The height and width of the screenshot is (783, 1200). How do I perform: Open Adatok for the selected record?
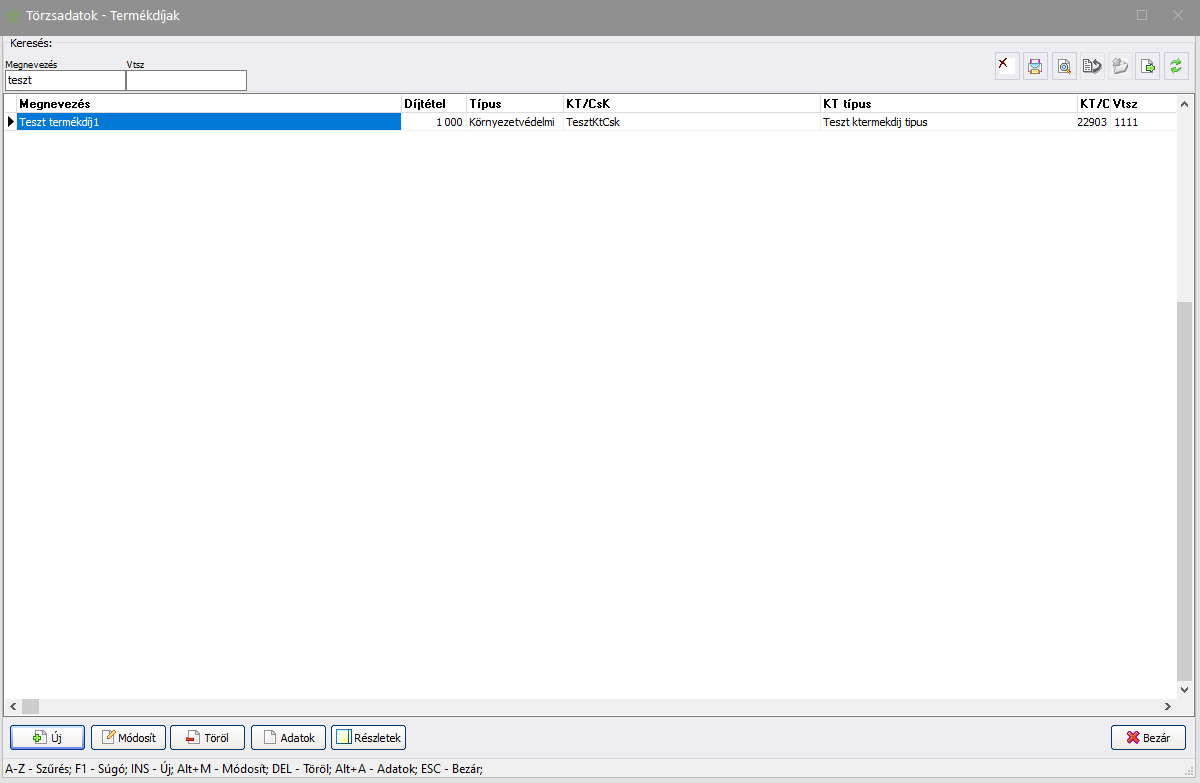[288, 738]
